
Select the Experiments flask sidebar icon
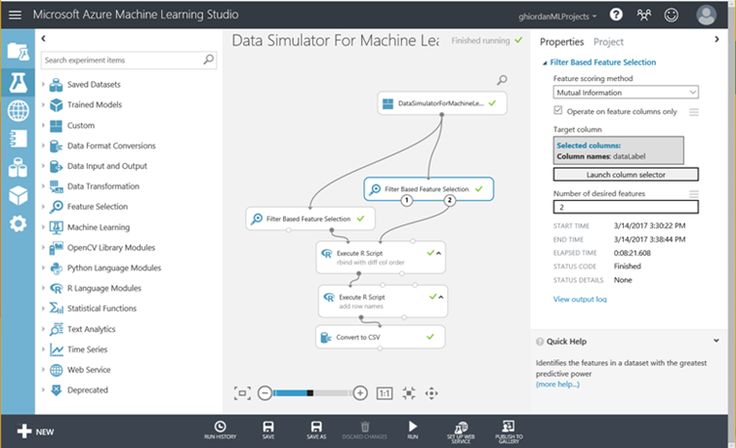pyautogui.click(x=18, y=83)
